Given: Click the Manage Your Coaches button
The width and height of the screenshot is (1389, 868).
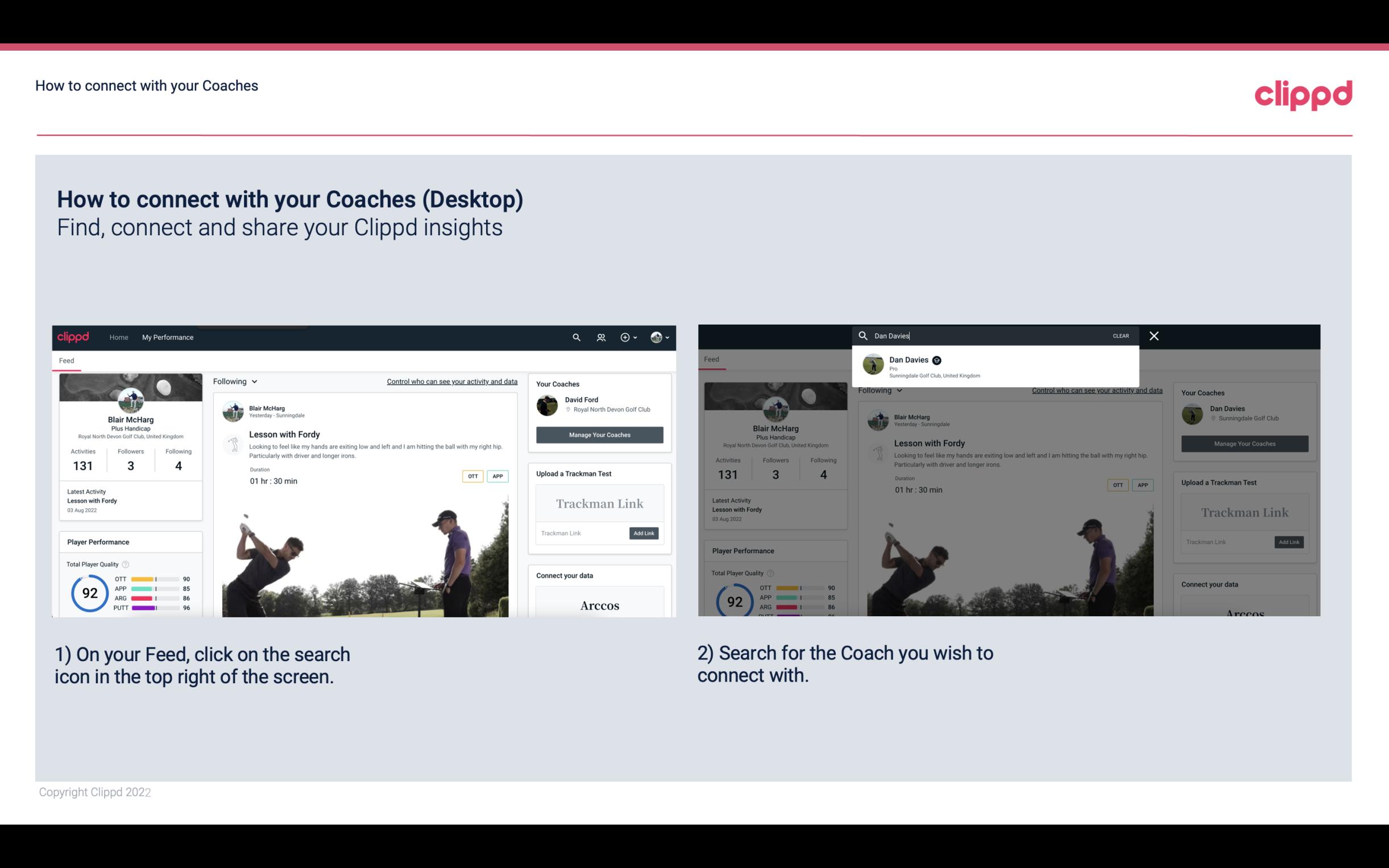Looking at the screenshot, I should coord(598,434).
